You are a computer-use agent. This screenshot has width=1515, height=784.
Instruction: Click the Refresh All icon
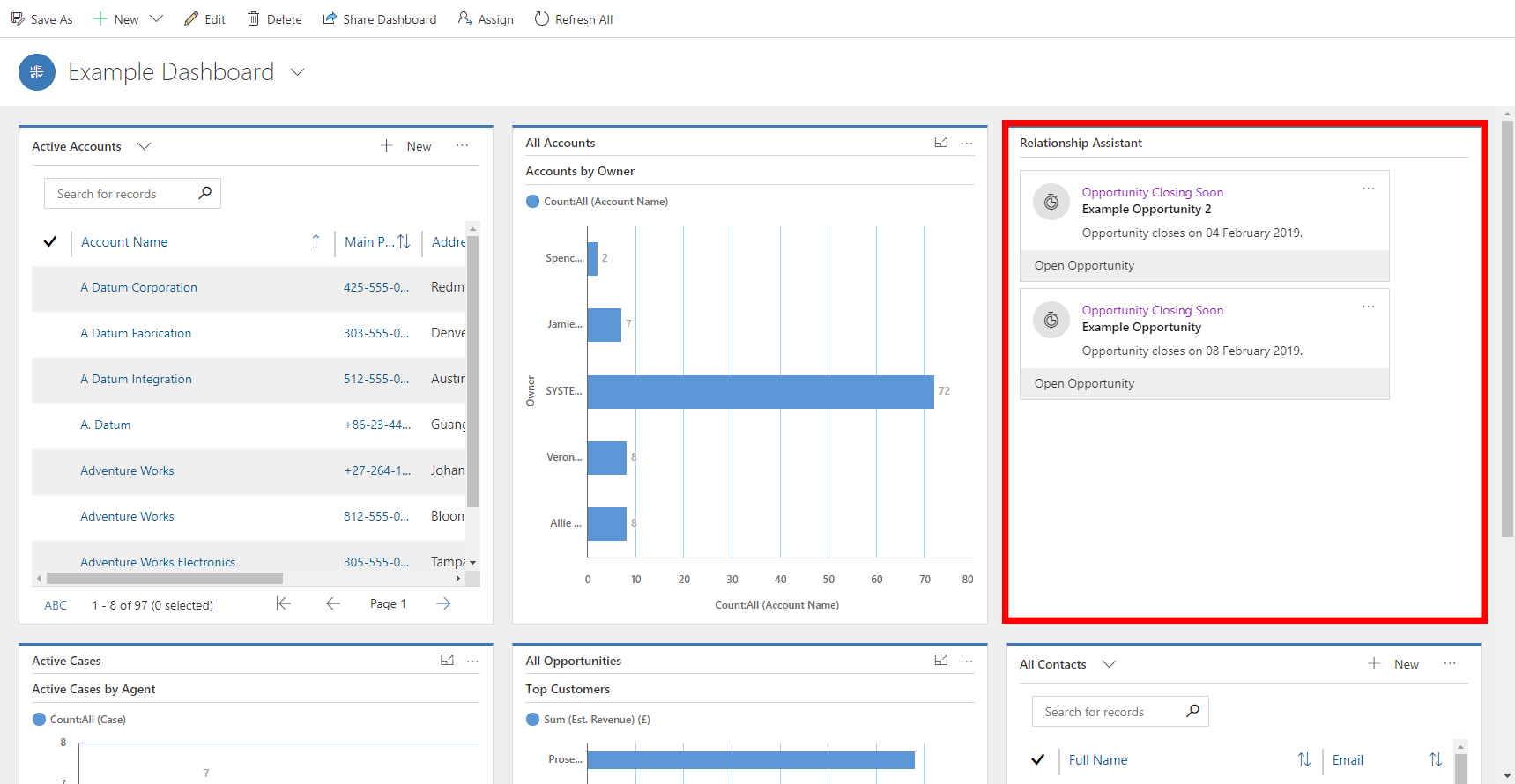pos(542,18)
